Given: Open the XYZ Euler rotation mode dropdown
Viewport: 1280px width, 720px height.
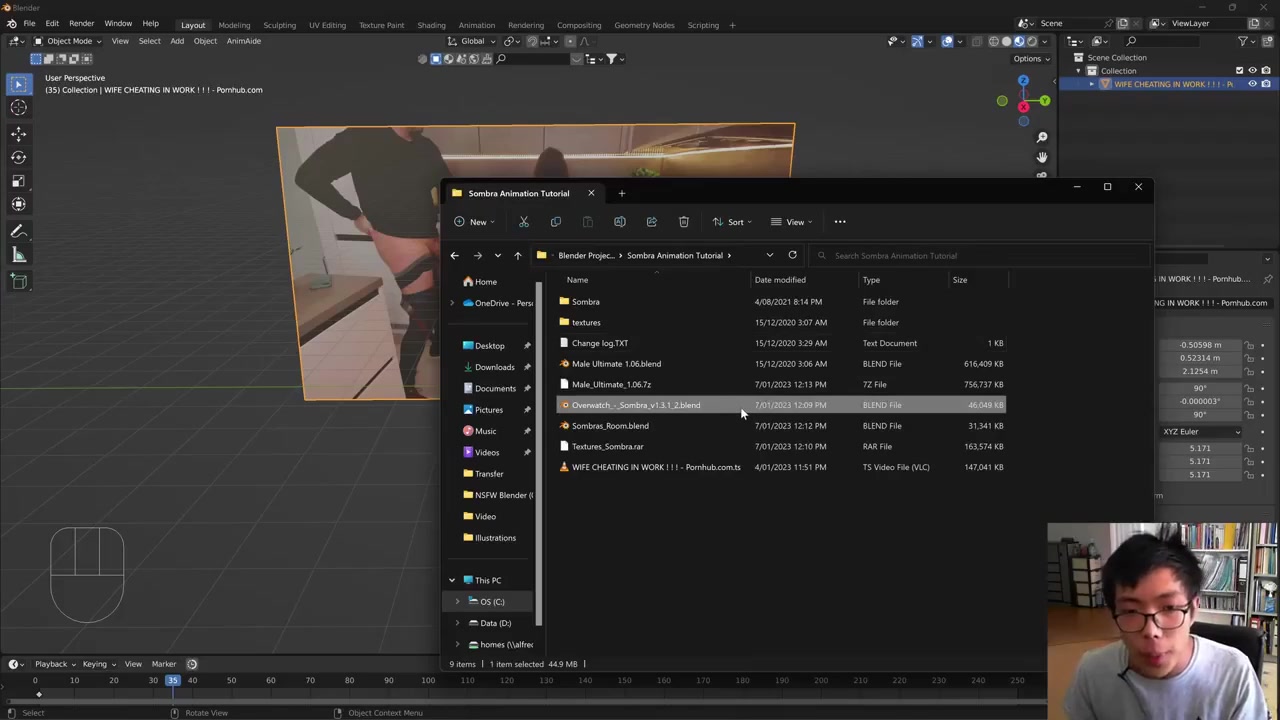Looking at the screenshot, I should (1201, 432).
